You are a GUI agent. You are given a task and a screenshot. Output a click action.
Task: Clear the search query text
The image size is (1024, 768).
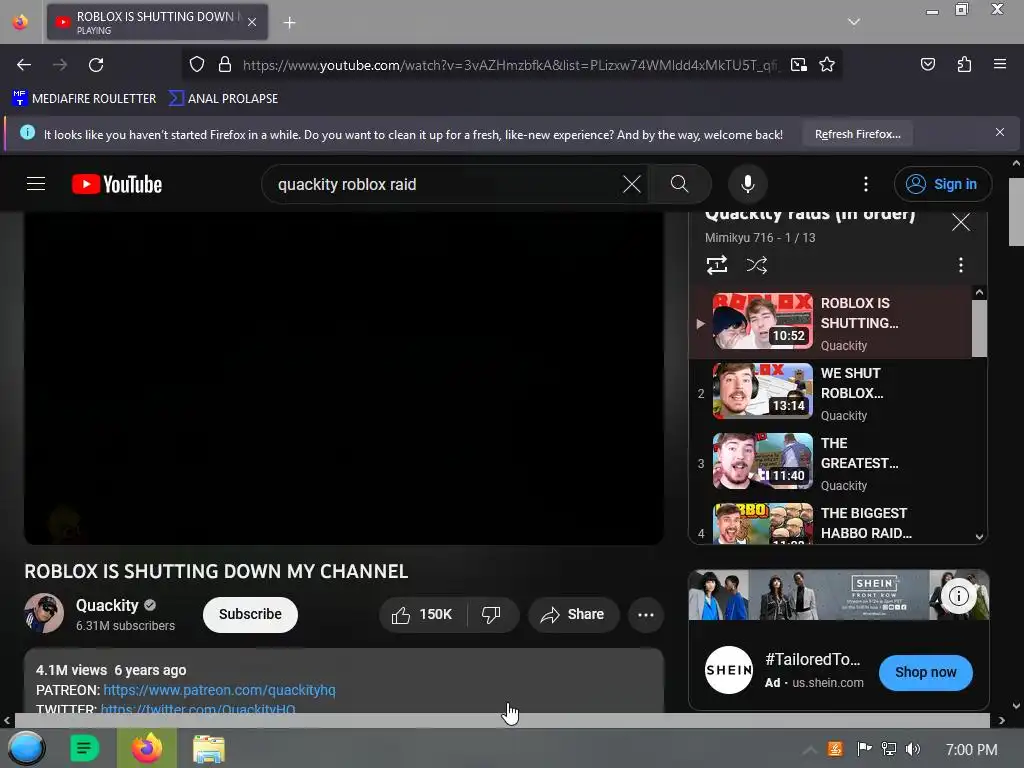[632, 184]
